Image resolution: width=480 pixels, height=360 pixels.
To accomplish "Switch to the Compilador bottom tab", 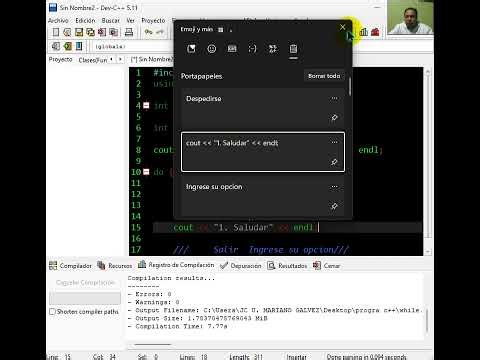I will click(x=70, y=266).
